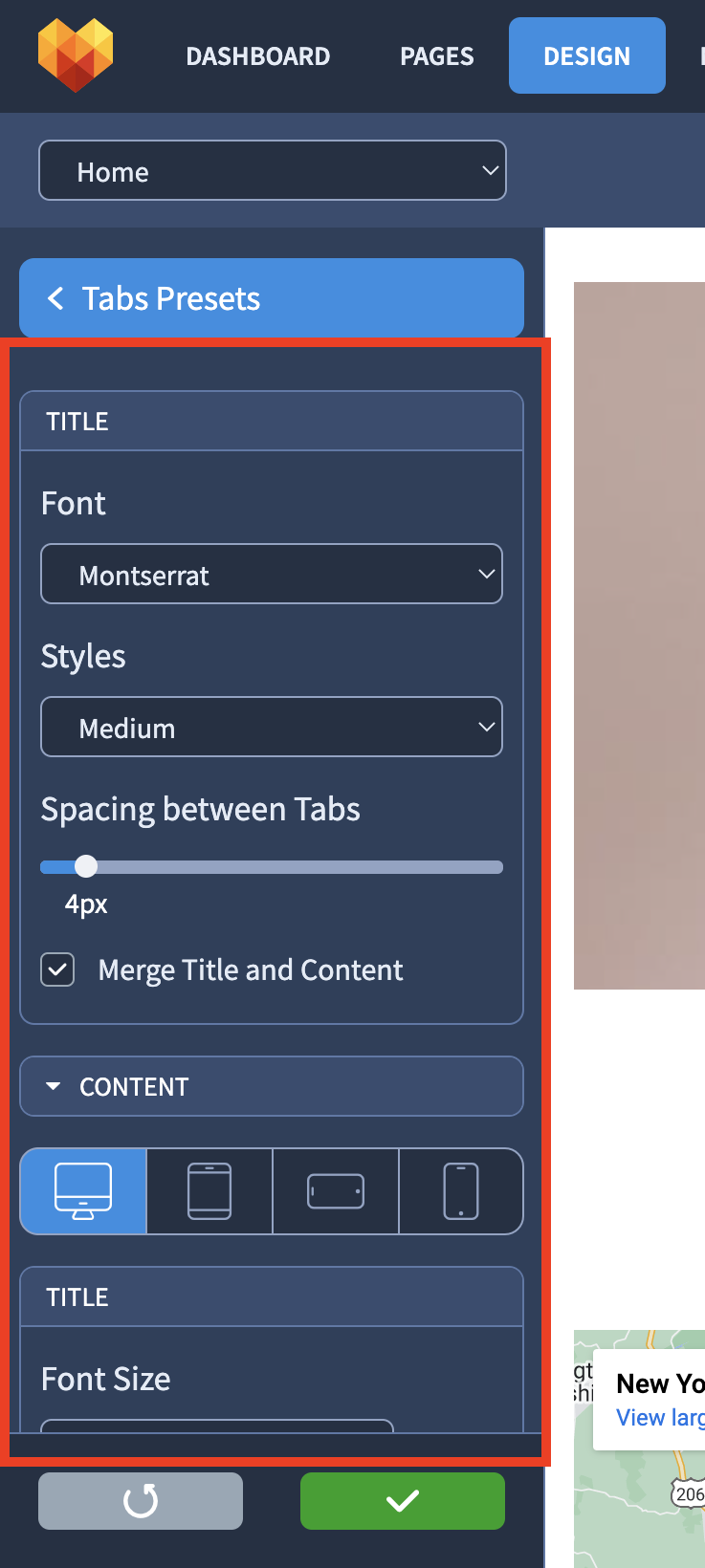Click the green checkmark confirm button
This screenshot has width=705, height=1568.
click(403, 1501)
